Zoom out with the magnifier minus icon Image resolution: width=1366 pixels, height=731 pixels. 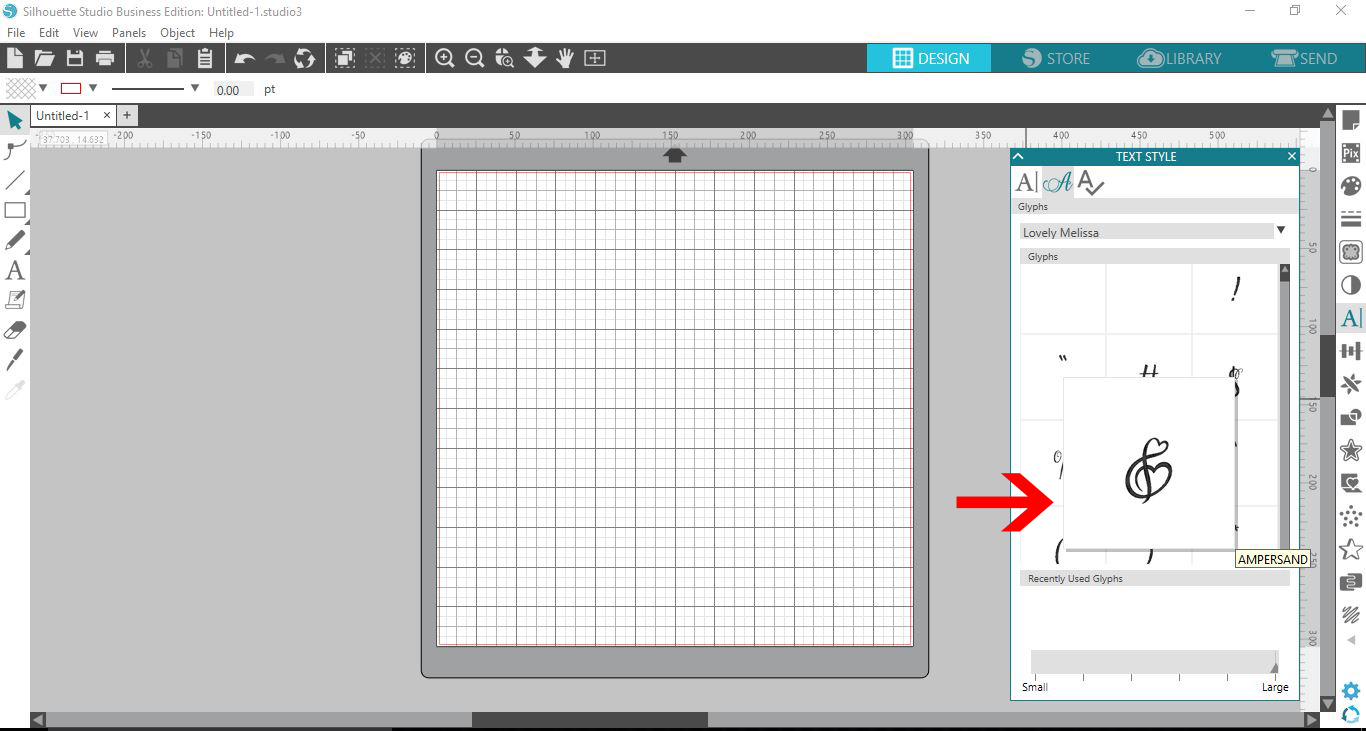coord(475,58)
